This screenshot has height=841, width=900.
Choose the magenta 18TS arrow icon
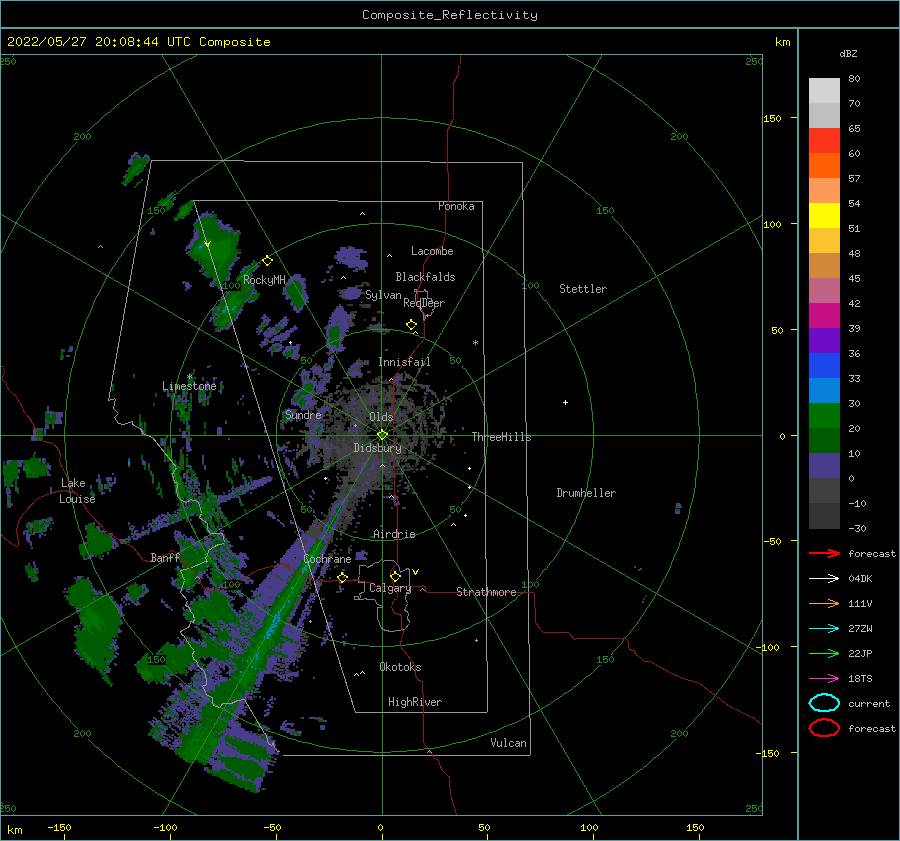(824, 679)
